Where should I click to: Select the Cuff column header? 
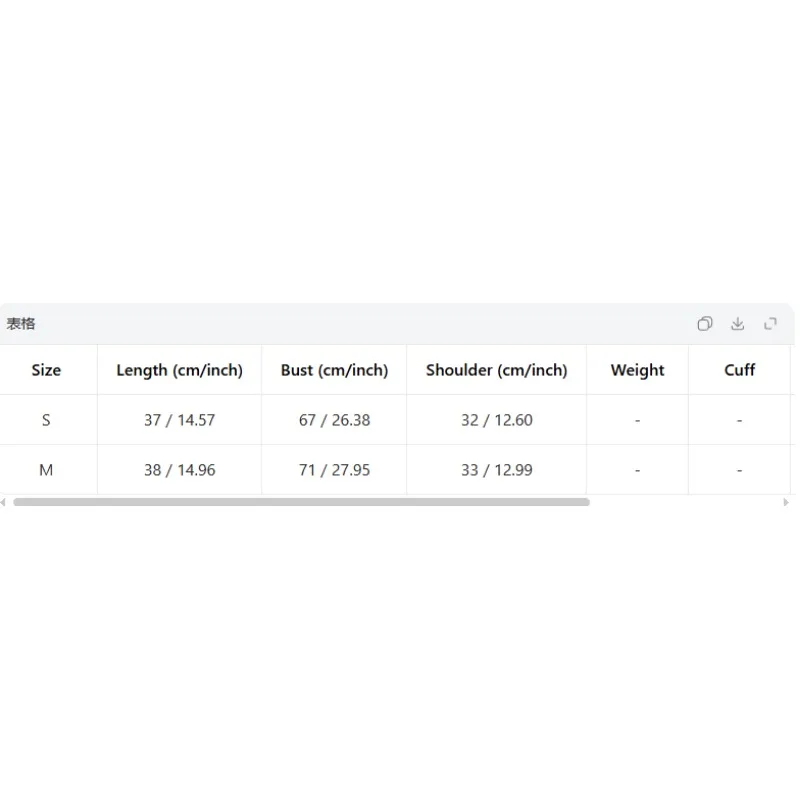739,370
